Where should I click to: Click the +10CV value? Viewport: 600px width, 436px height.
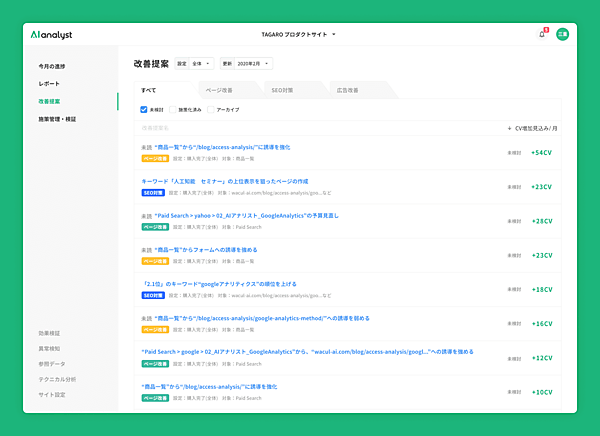[x=542, y=392]
